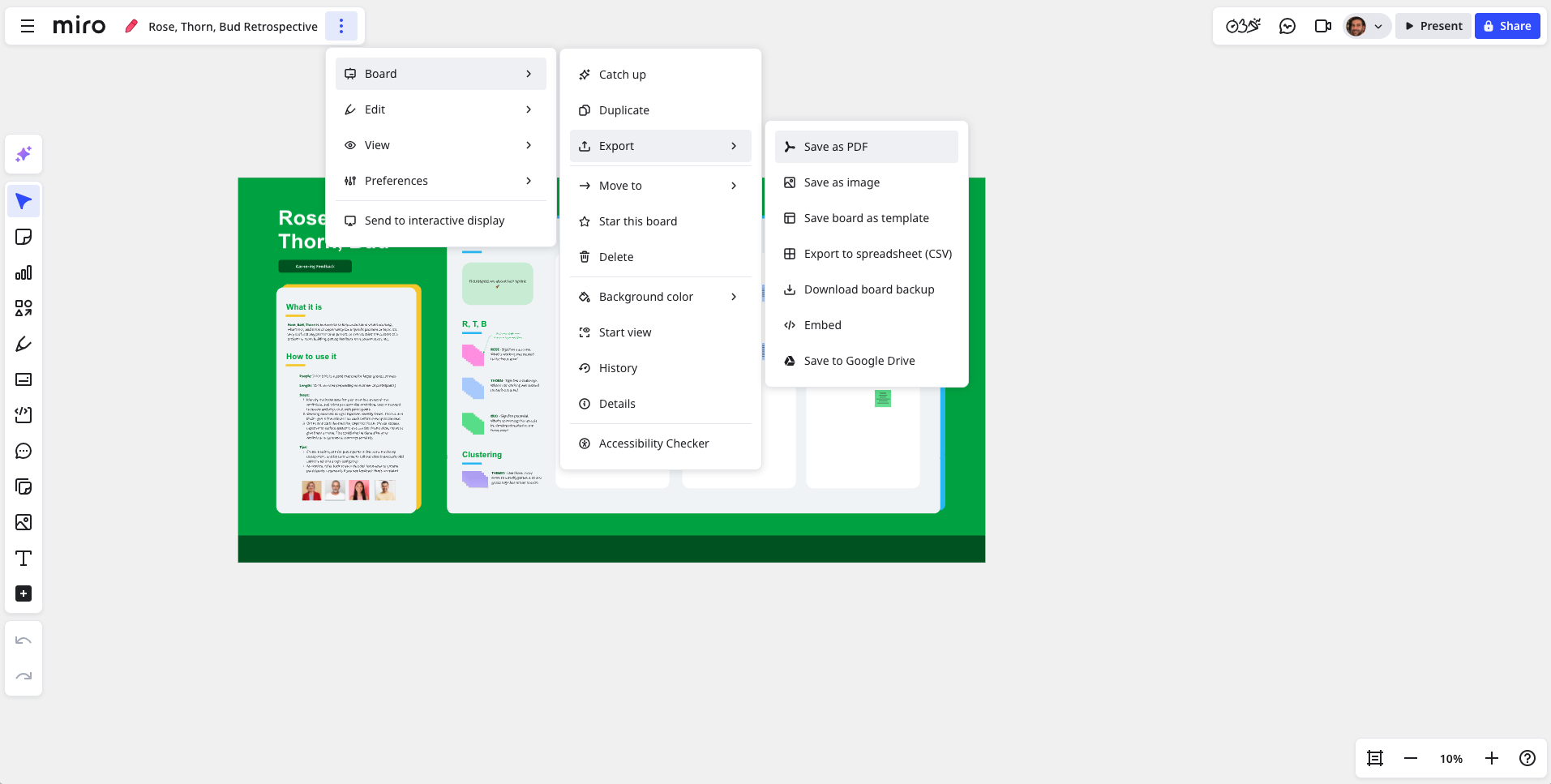This screenshot has height=784, width=1551.
Task: Open the Miro AI sparkle tool
Action: coord(24,154)
